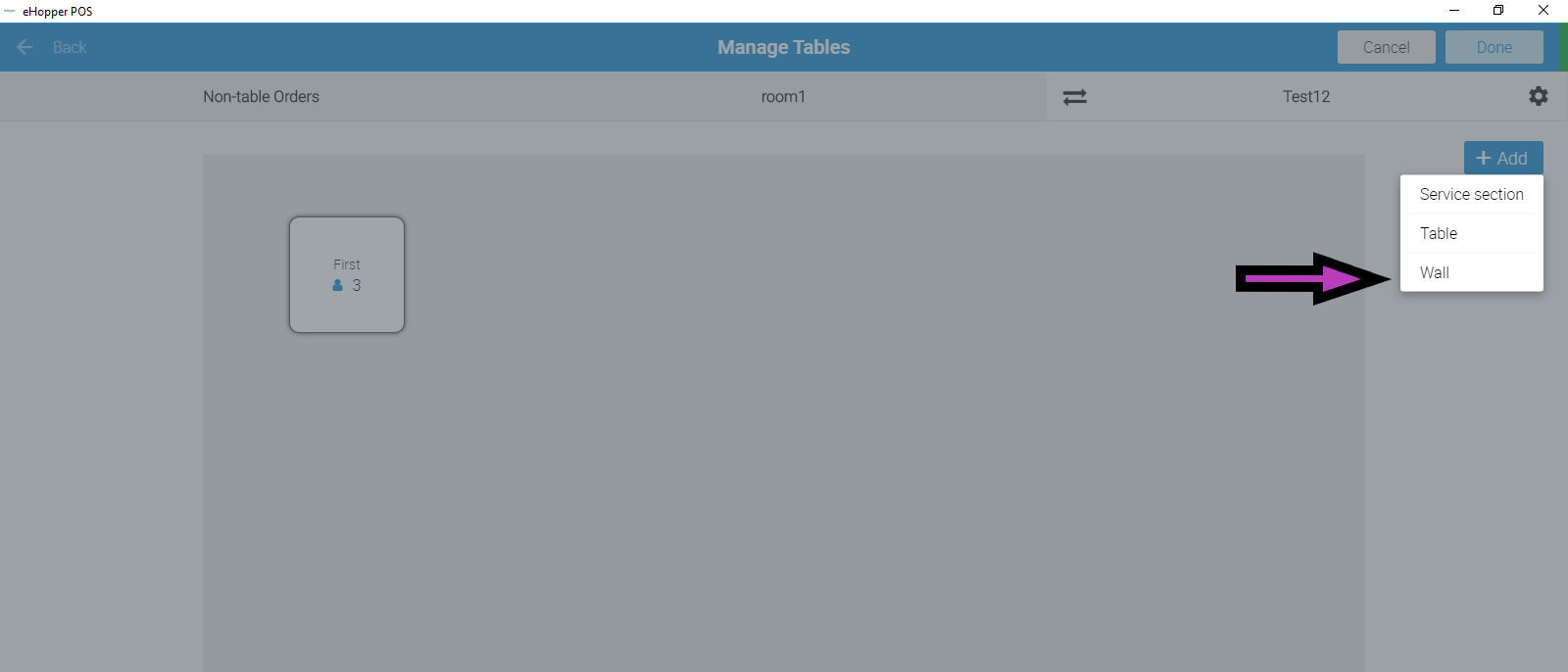Select the First table tile
Screen dimensions: 1568x672
(347, 274)
